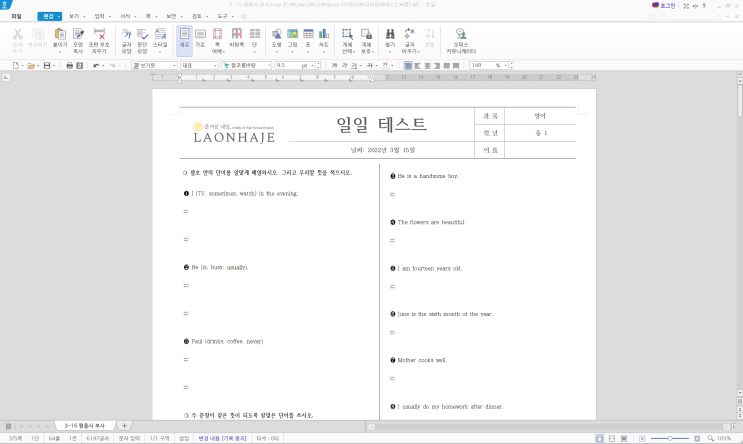Enable align right paragraph alignment
The image size is (743, 444).
tap(437, 65)
